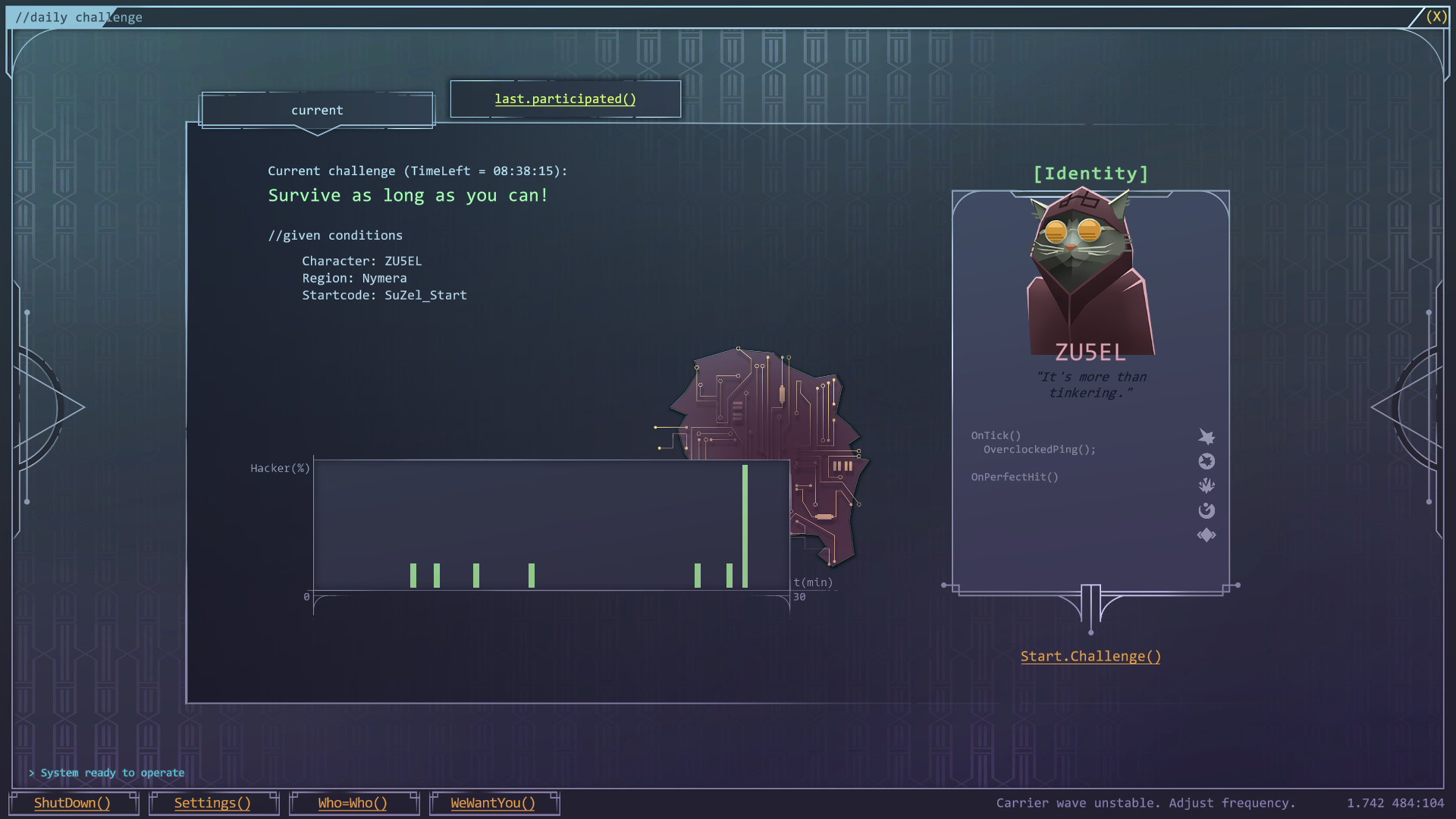Click the spiky burst ability icon
The width and height of the screenshot is (1456, 819).
pos(1206,485)
